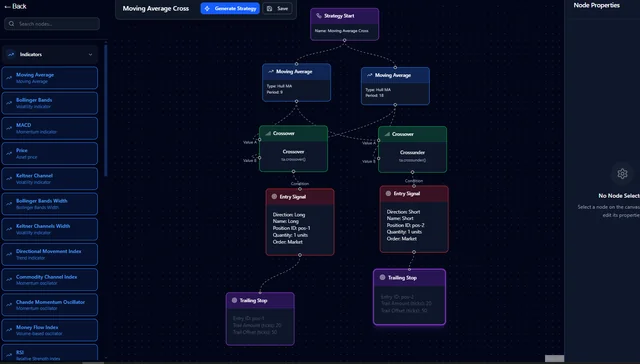
Task: Select the Crossunder condition node
Action: click(x=412, y=149)
